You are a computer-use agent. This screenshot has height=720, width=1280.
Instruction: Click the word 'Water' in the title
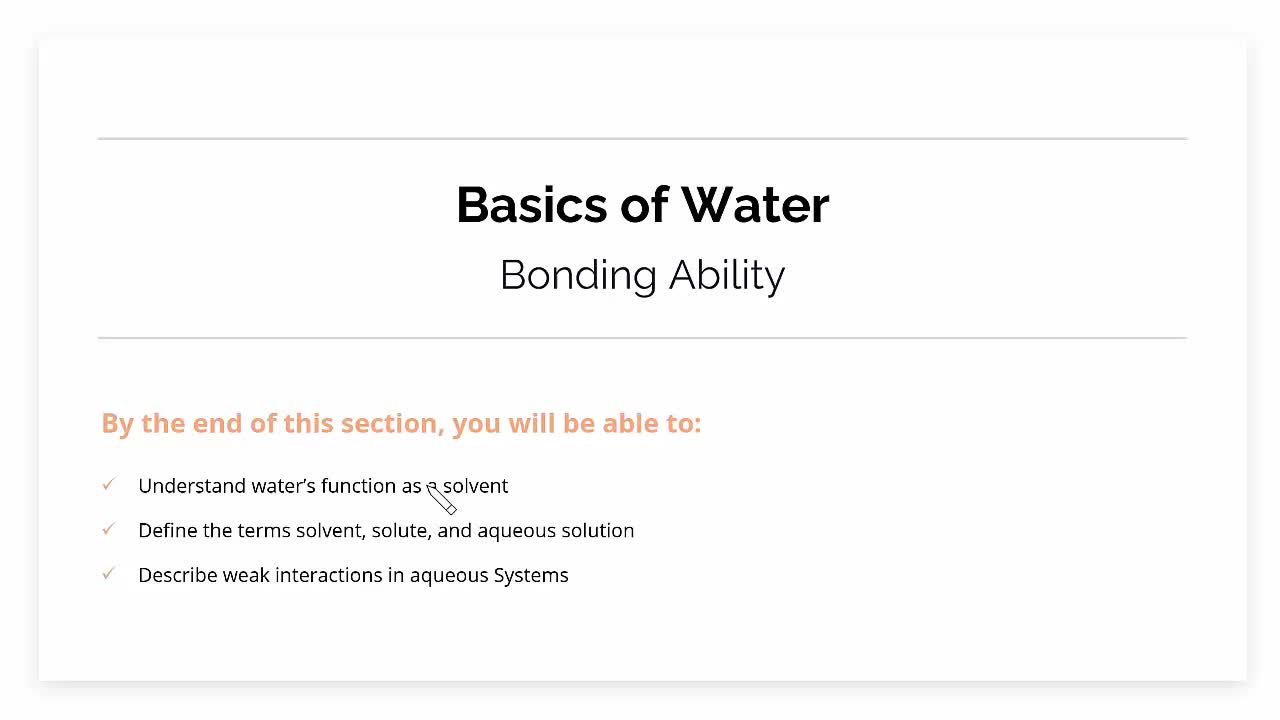point(755,205)
